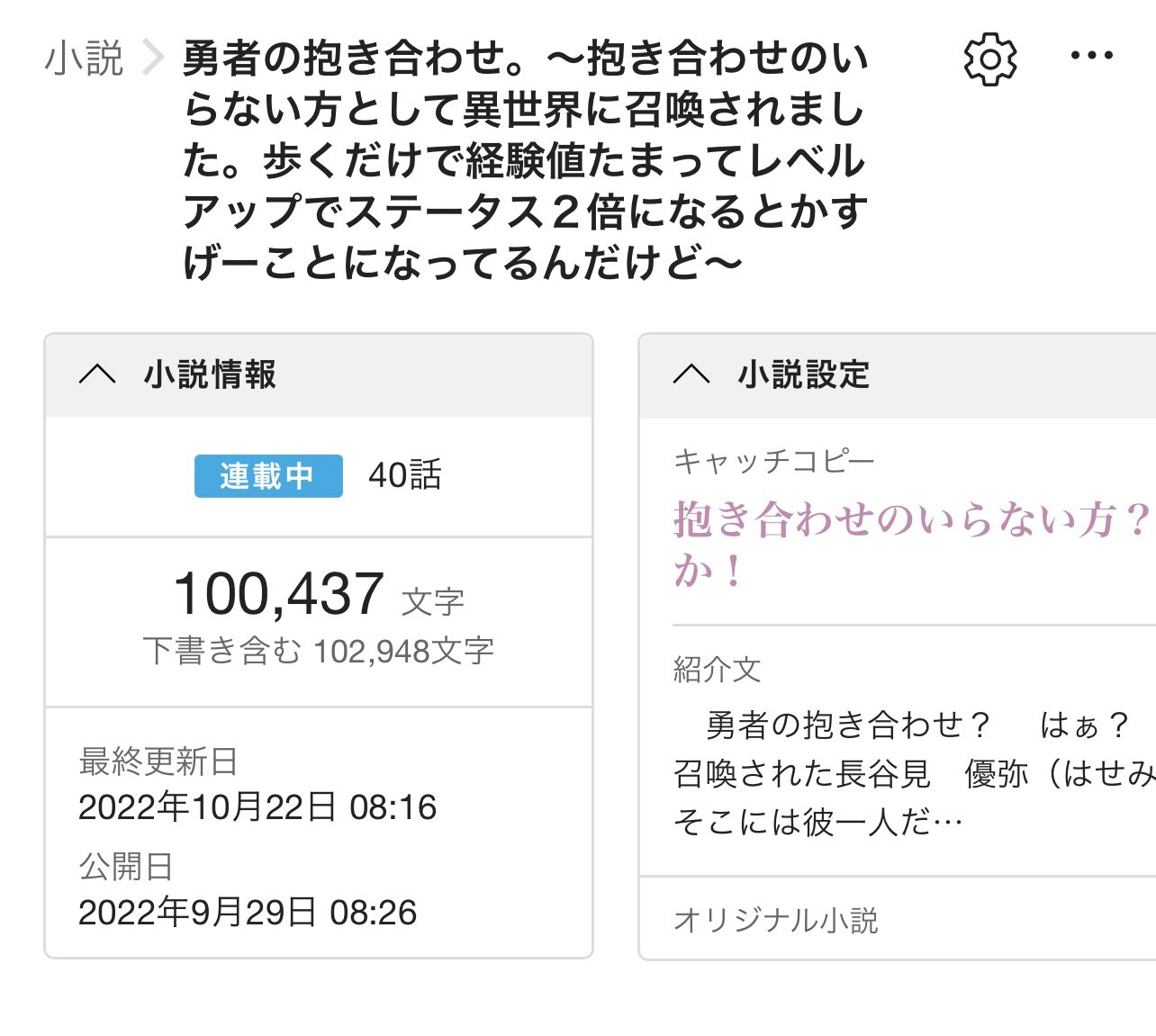Collapse the 小説情報 panel using its chevron
Viewport: 1156px width, 1036px height.
tap(97, 374)
